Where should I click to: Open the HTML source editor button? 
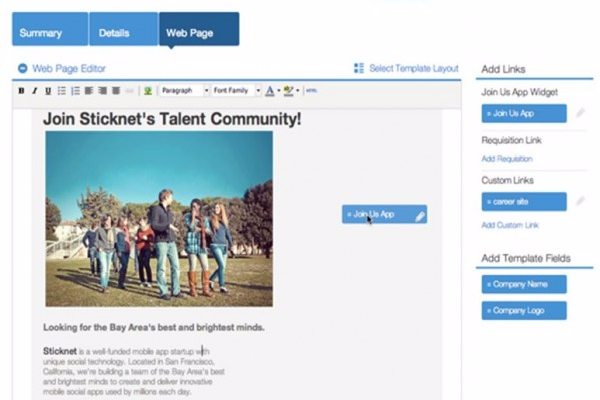[311, 90]
